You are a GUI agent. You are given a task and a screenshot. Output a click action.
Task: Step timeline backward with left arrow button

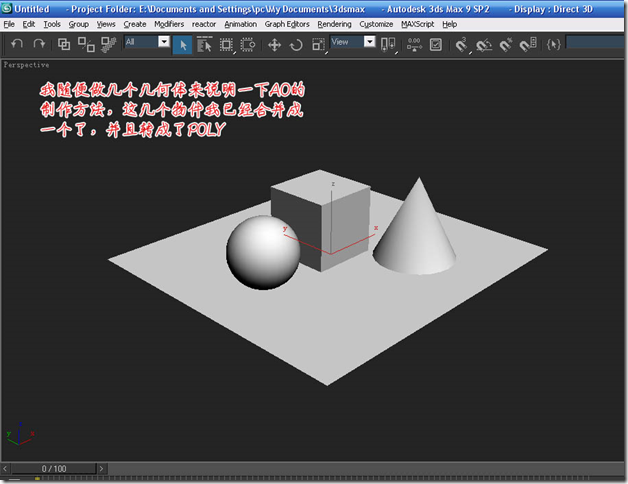point(5,468)
